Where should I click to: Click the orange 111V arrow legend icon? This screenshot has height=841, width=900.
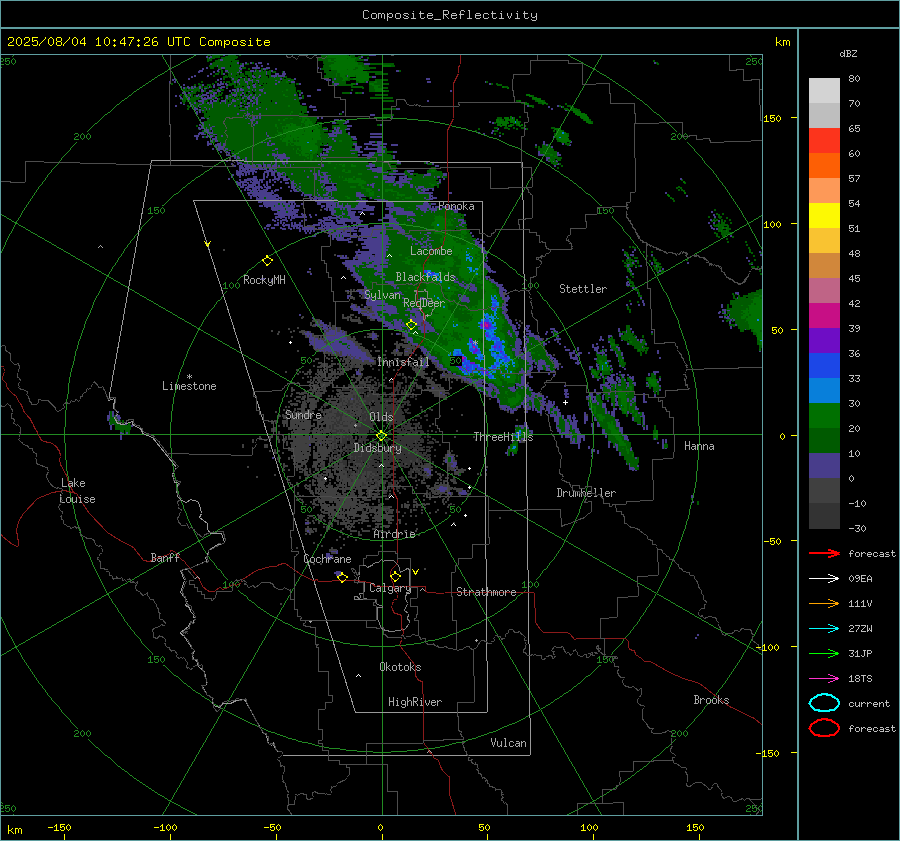pyautogui.click(x=824, y=603)
